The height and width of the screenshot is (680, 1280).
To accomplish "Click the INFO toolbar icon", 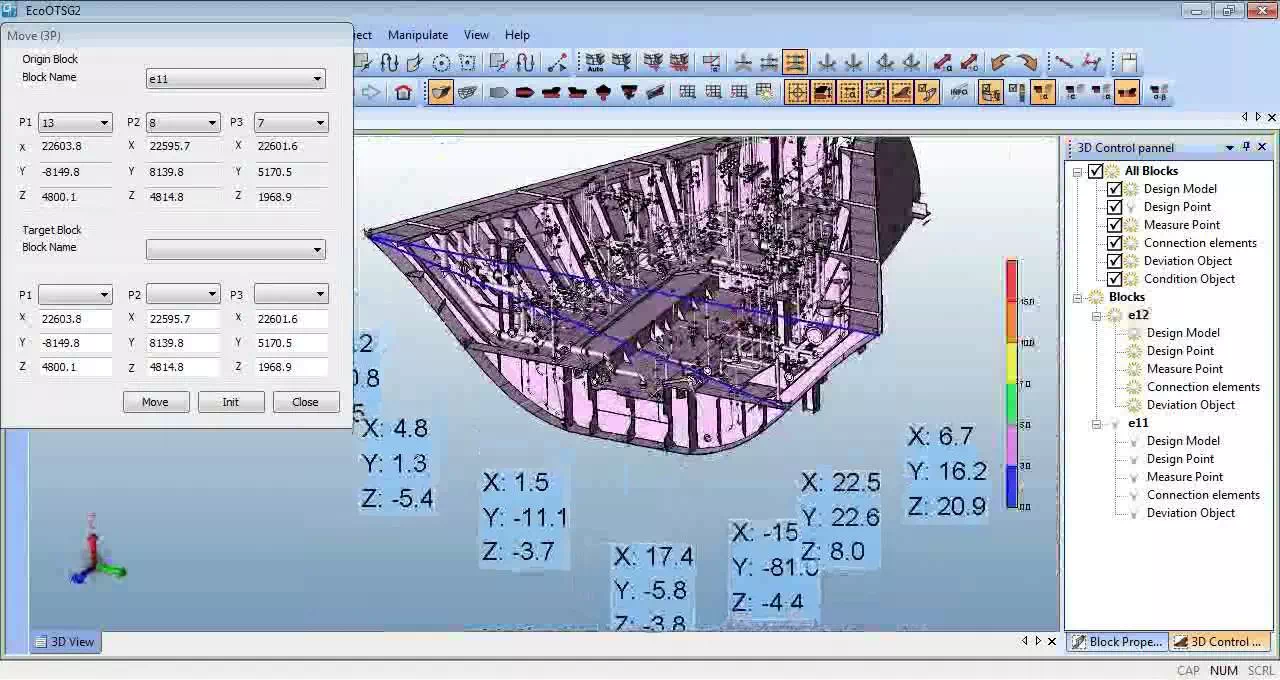I will click(x=959, y=93).
